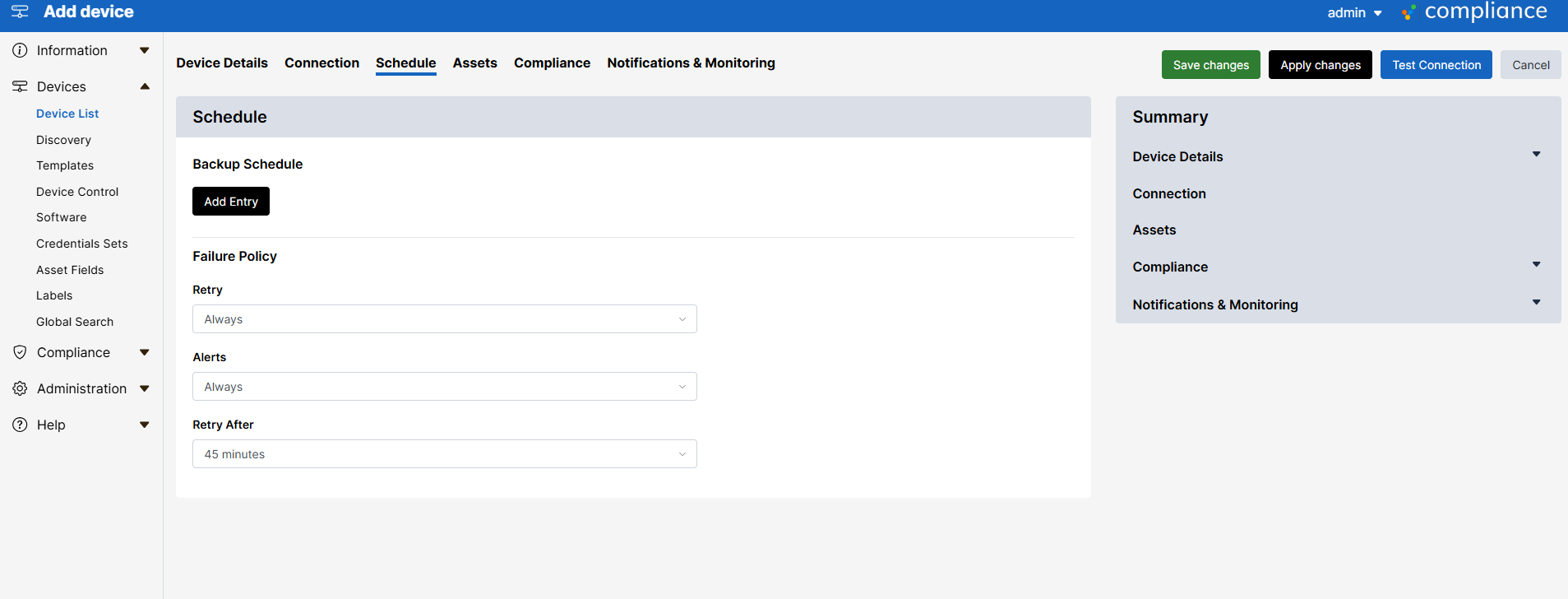1568x599 pixels.
Task: Collapse the Devices section arrow
Action: [x=145, y=86]
